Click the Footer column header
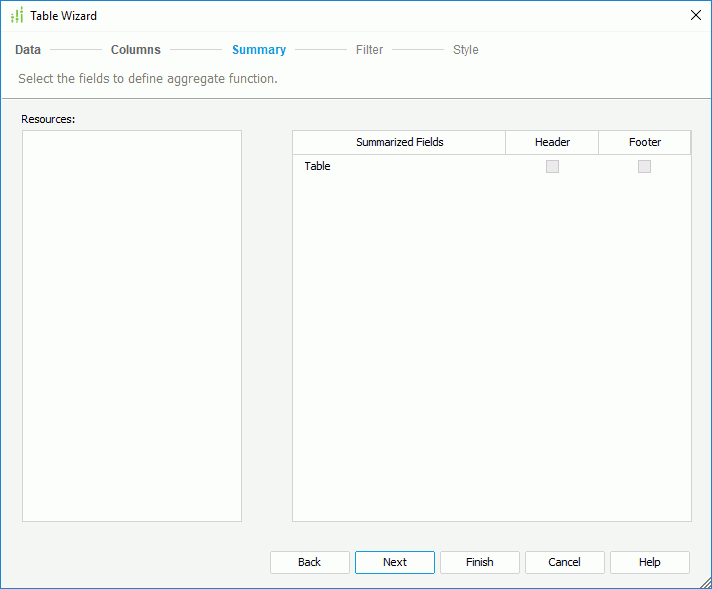 (x=645, y=143)
